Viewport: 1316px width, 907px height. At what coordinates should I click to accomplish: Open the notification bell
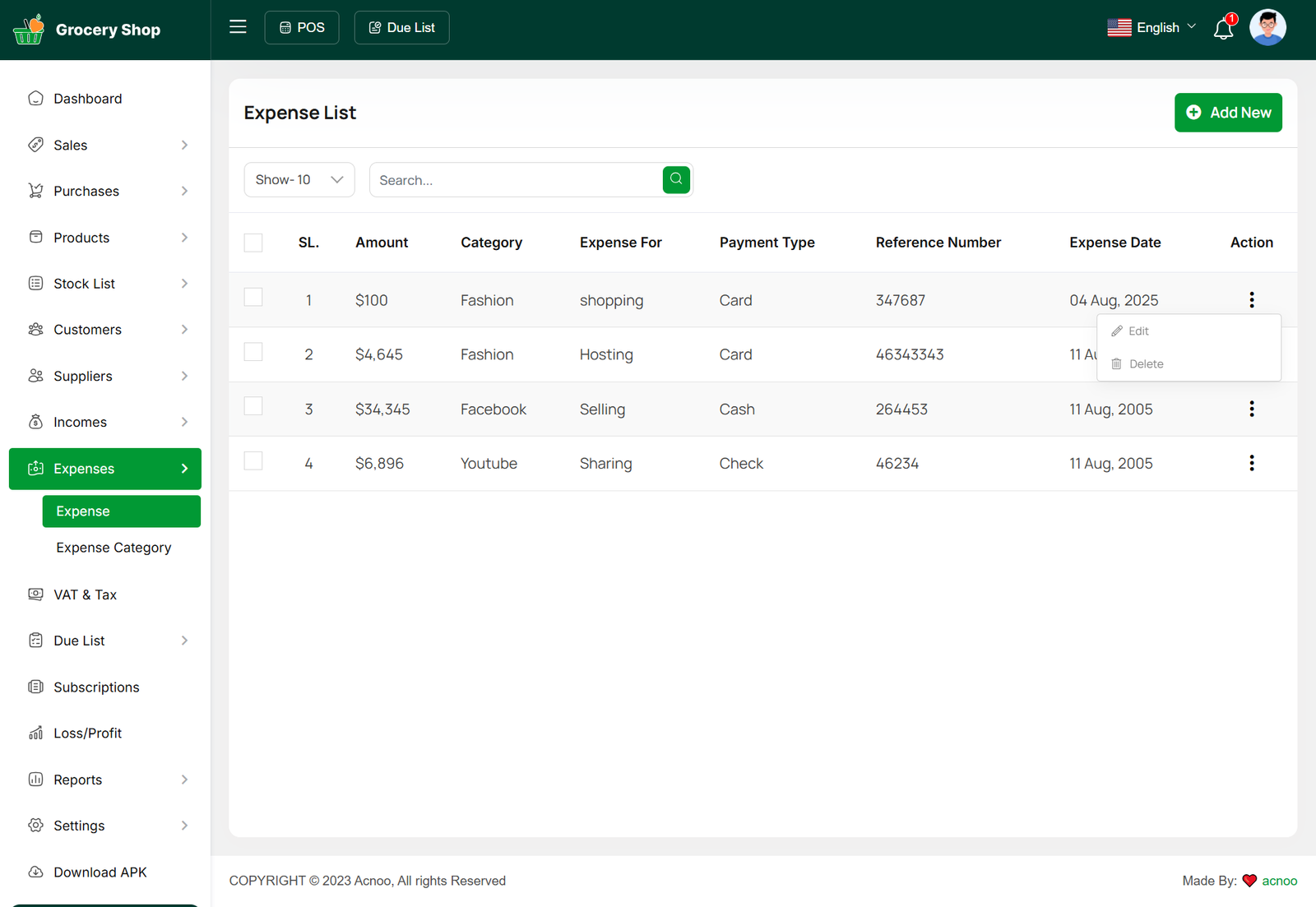(x=1223, y=29)
